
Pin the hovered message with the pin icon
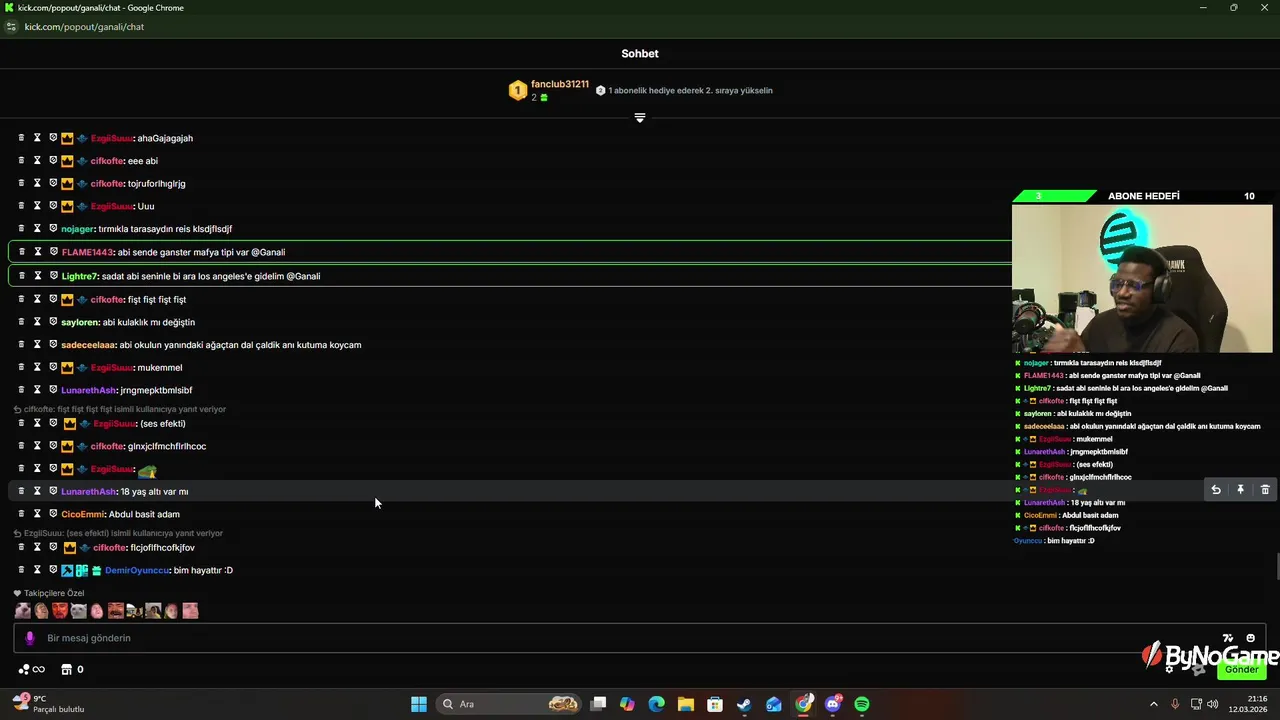(x=1240, y=490)
